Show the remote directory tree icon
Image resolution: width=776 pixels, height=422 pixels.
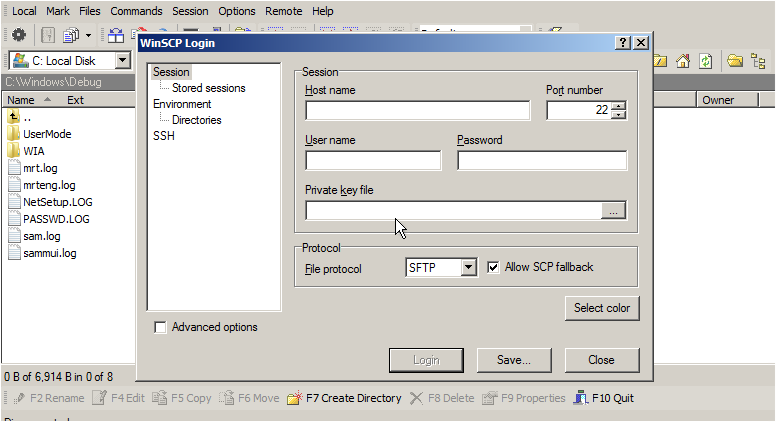point(758,61)
